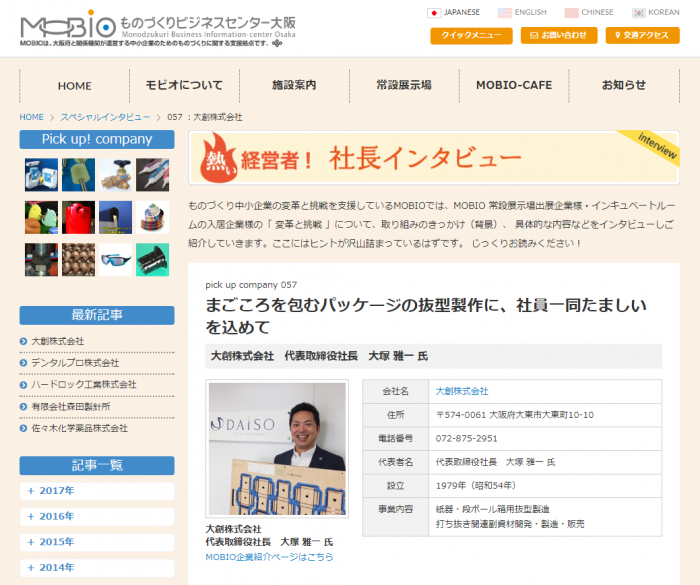Select the 常設展示場 menu item

pyautogui.click(x=404, y=85)
